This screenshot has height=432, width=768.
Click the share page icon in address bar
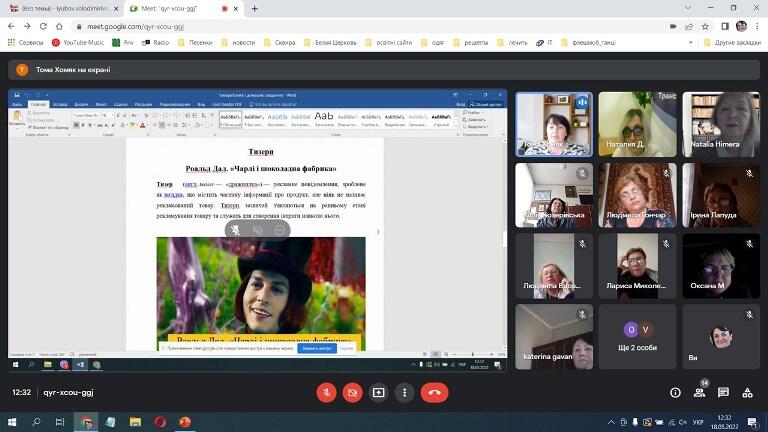point(689,26)
